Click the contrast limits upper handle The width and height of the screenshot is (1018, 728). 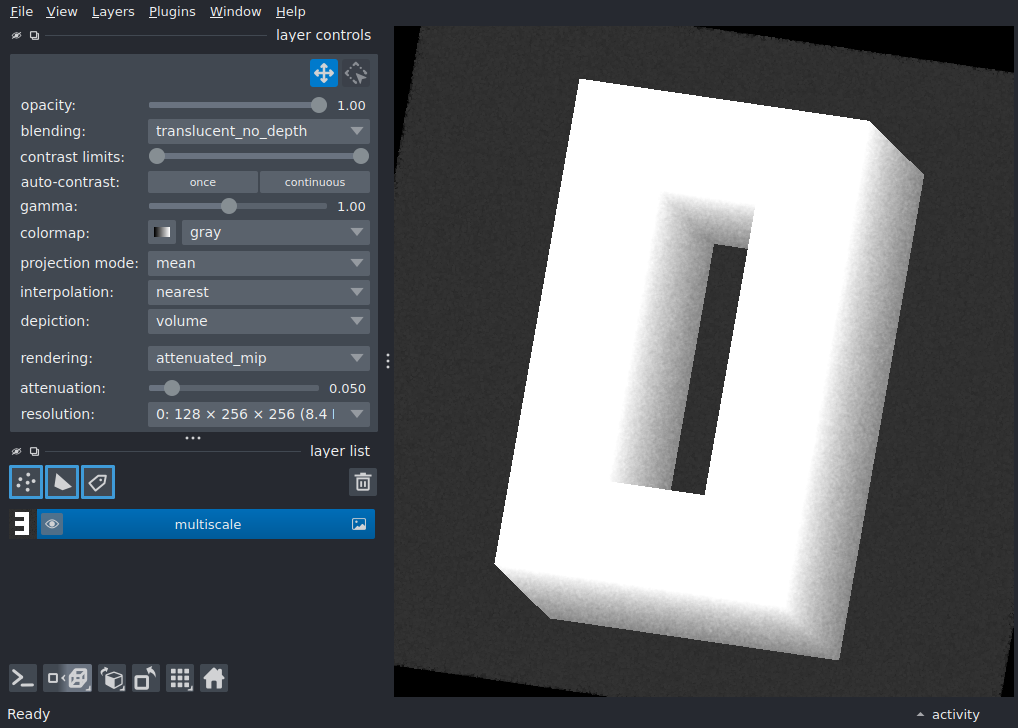[361, 157]
